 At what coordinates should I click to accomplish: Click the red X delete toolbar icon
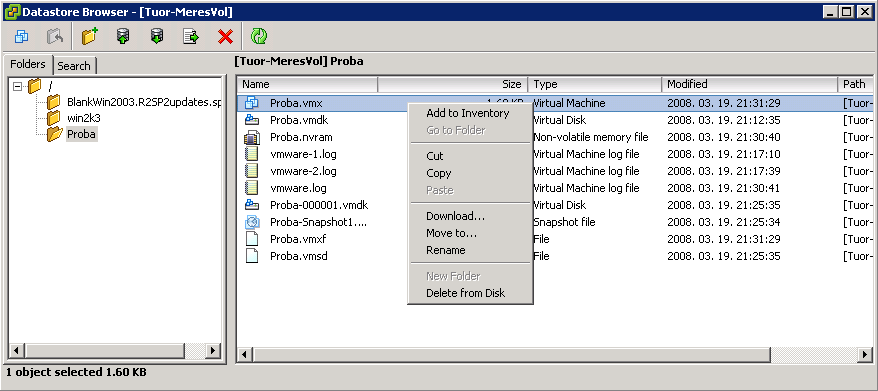[x=225, y=37]
